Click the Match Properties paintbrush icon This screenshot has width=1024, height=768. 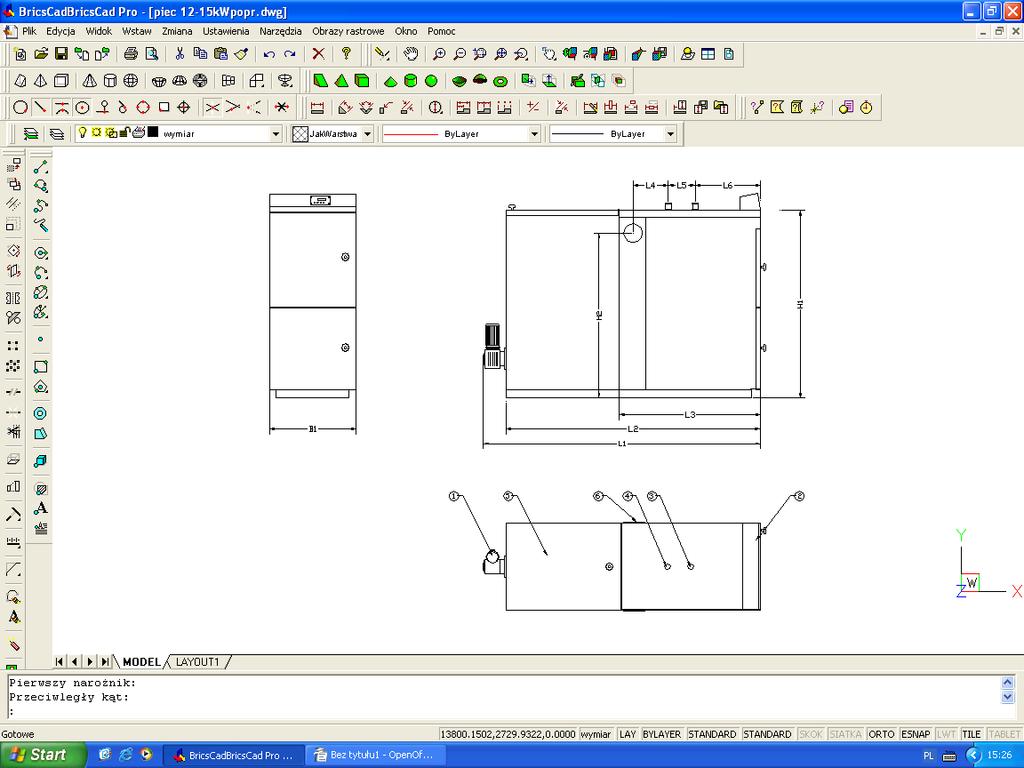tap(241, 54)
